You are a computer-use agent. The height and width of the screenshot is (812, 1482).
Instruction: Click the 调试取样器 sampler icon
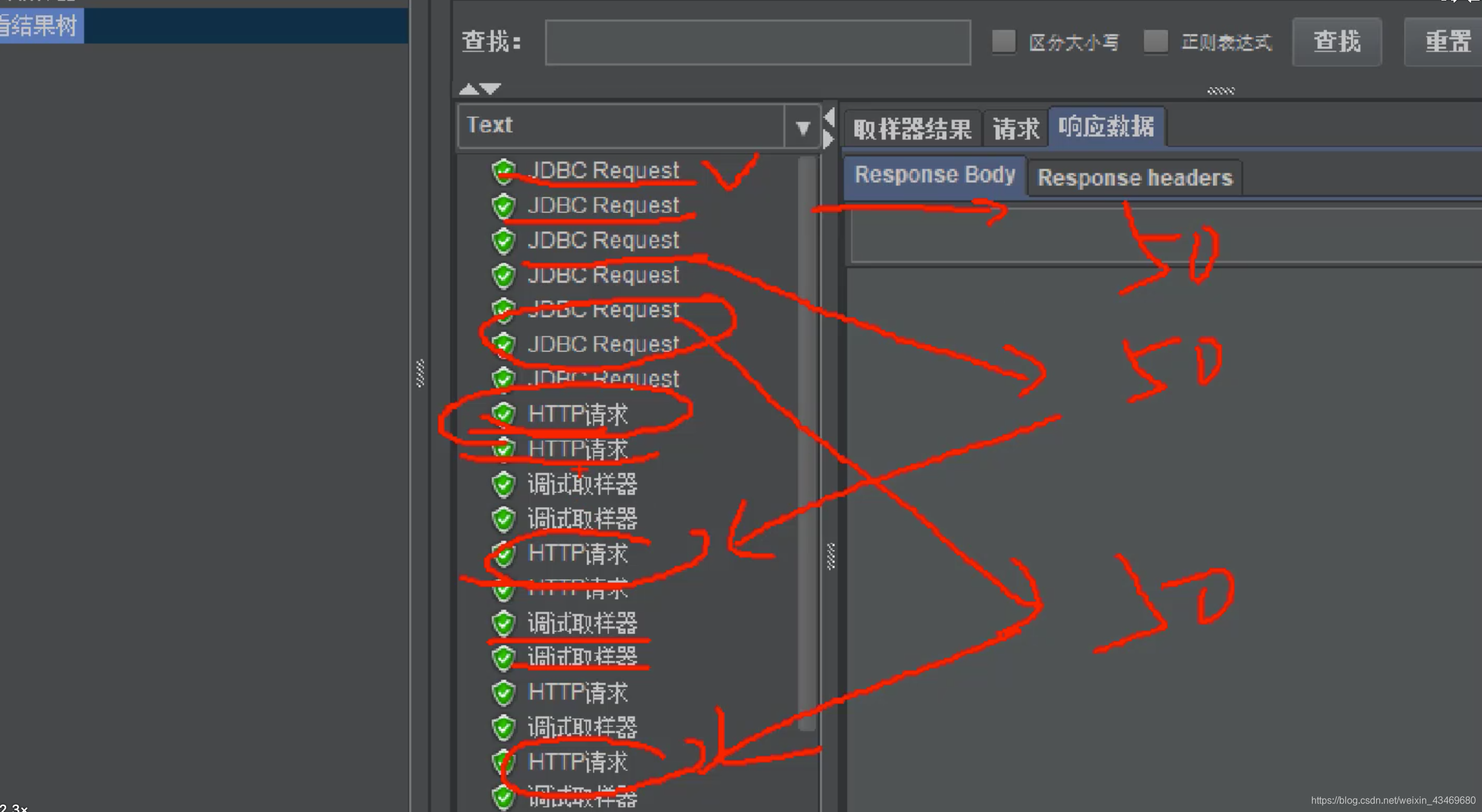point(504,483)
